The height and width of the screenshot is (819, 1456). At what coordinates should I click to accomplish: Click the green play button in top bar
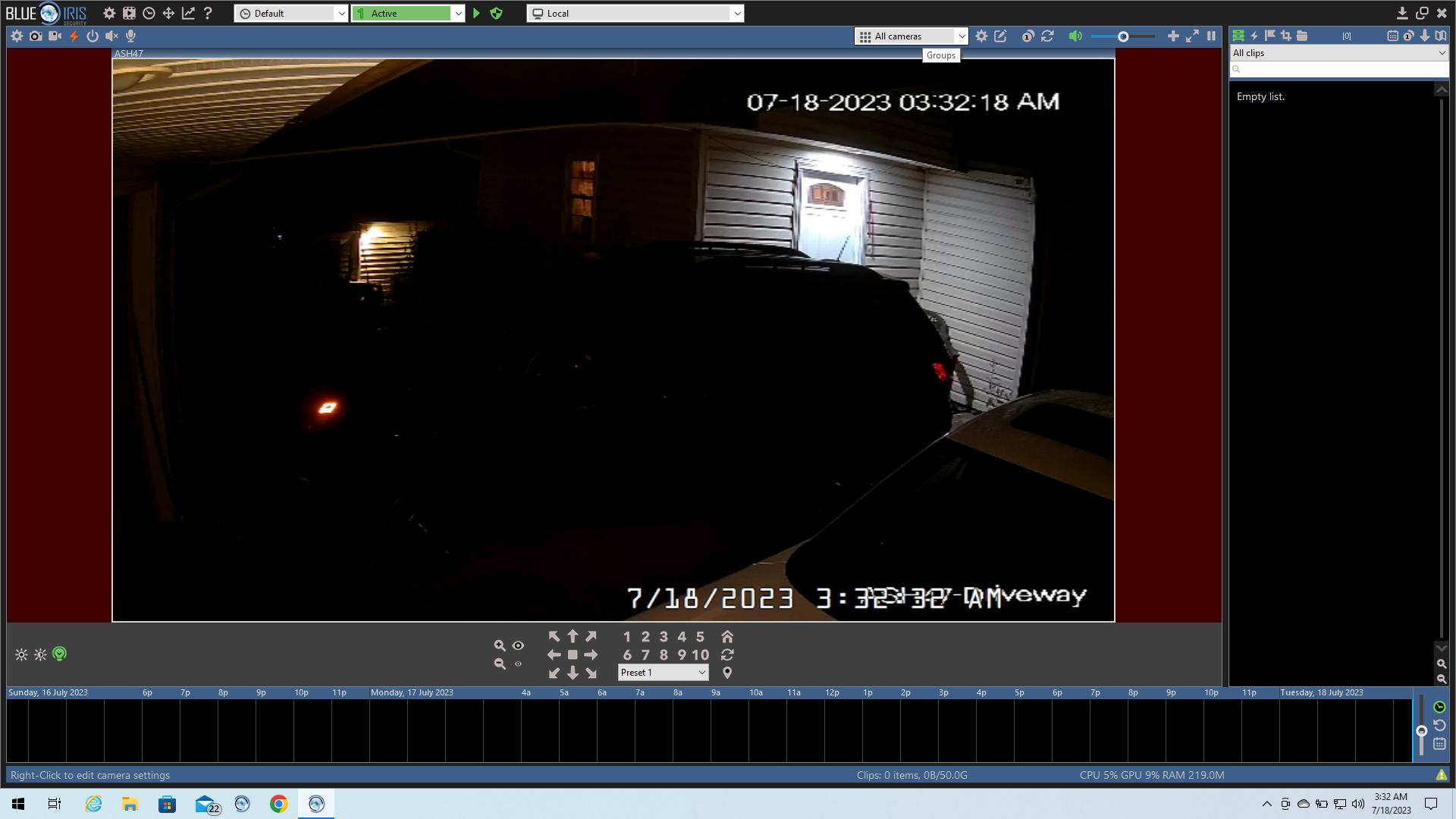click(476, 13)
